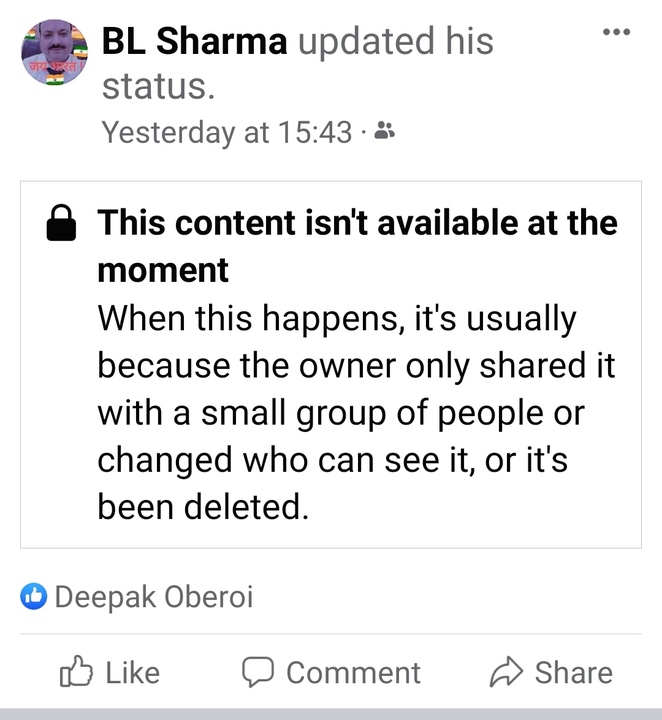The image size is (662, 720).
Task: Click the Yesterday at 15:43 timestamp
Action: point(227,132)
